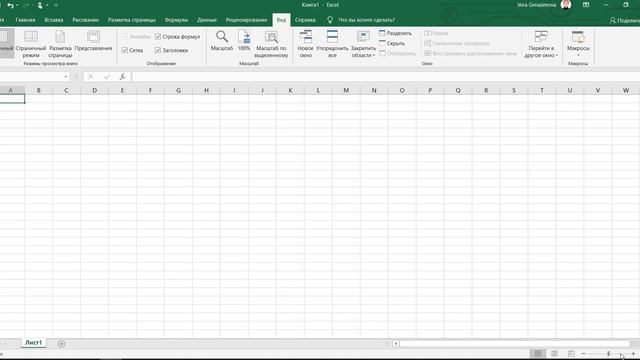640x360 pixels.
Task: Select Page Break Preview icon in status bar
Action: point(571,353)
